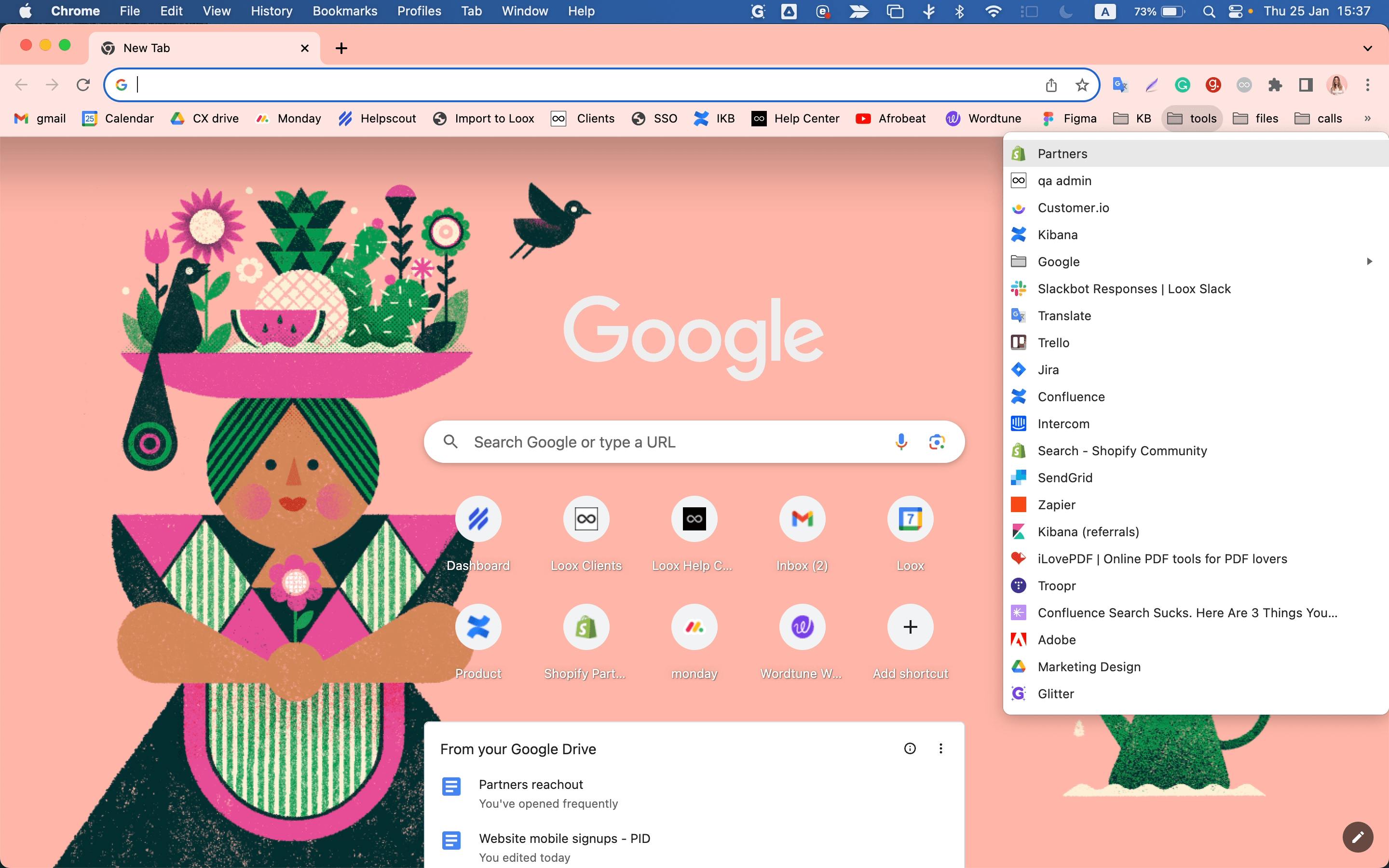This screenshot has width=1389, height=868.
Task: Expand the Google subfolder in tools menu
Action: pos(1196,262)
